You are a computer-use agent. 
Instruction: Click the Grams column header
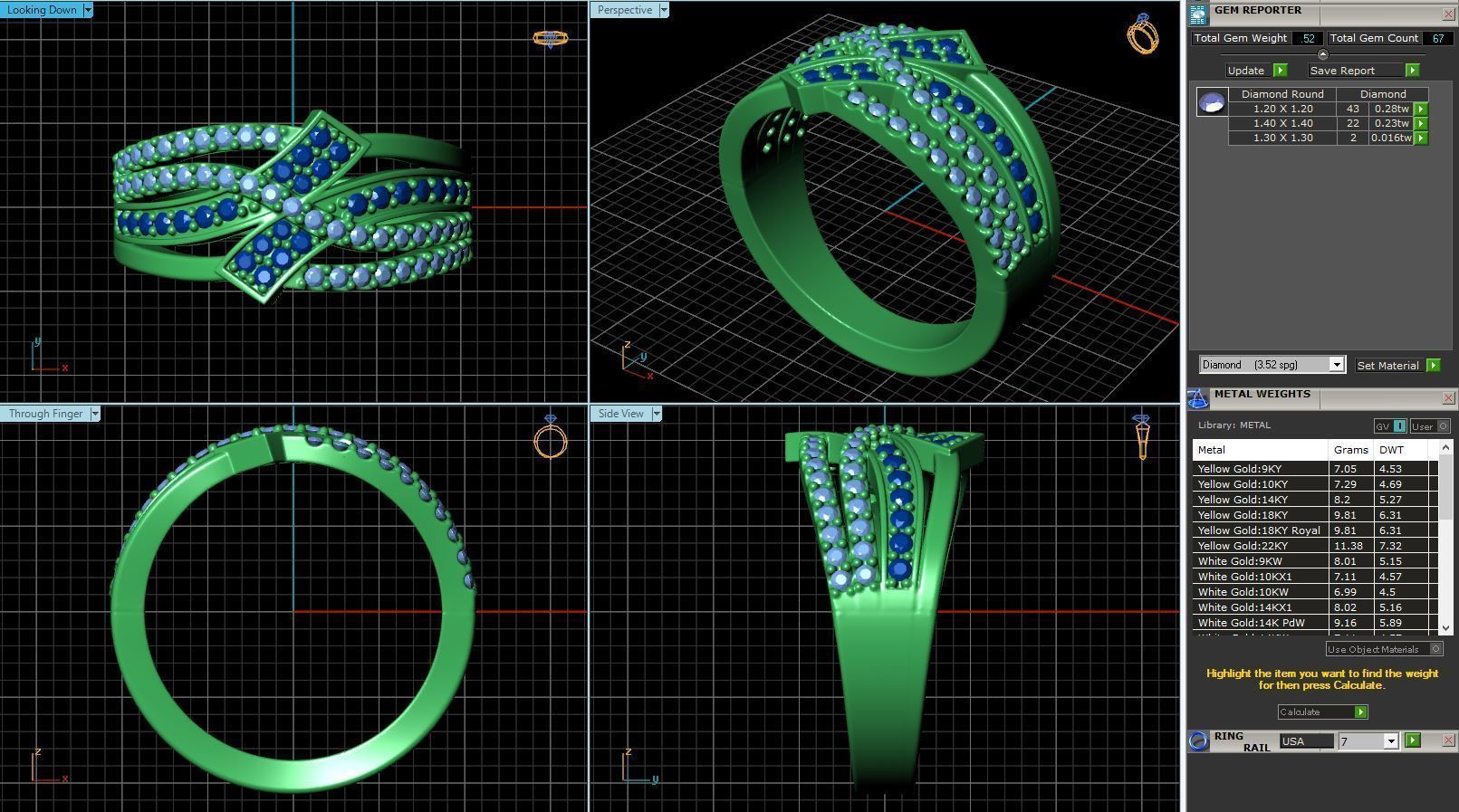(x=1351, y=450)
